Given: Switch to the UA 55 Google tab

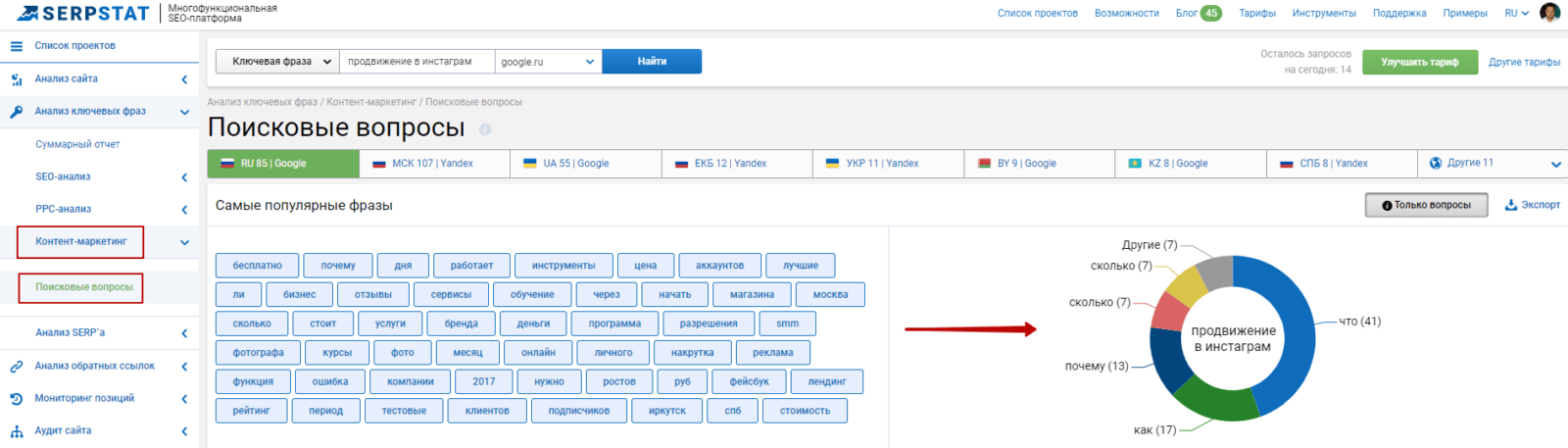Looking at the screenshot, I should coord(586,164).
